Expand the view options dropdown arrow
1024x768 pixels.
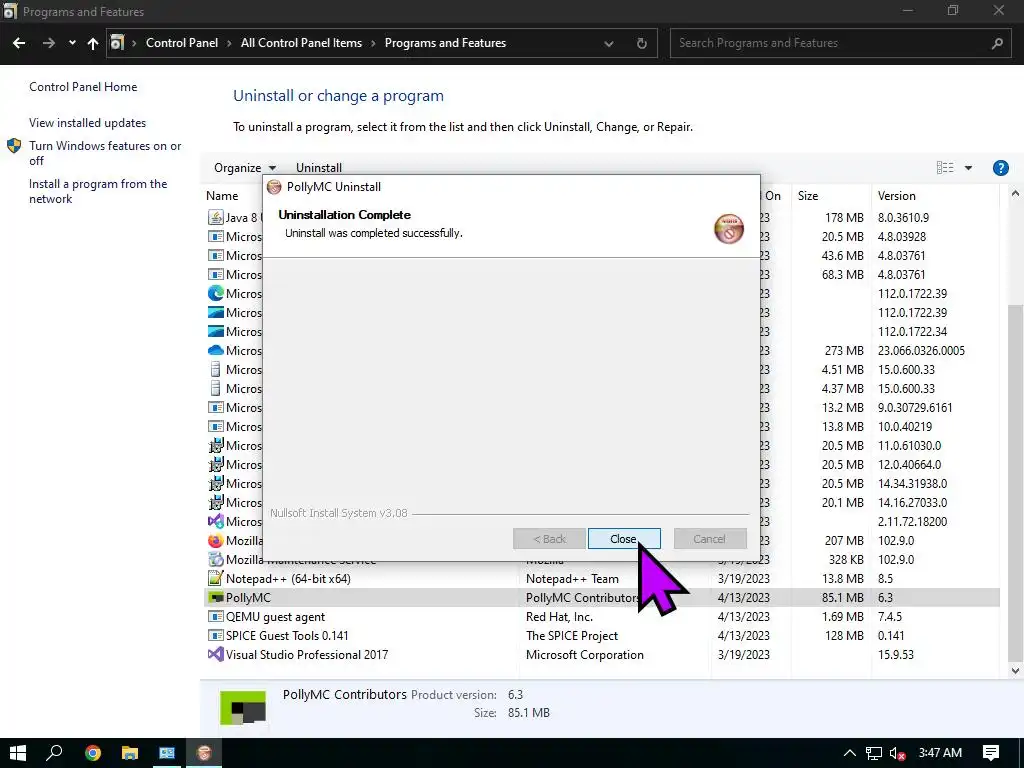coord(968,168)
